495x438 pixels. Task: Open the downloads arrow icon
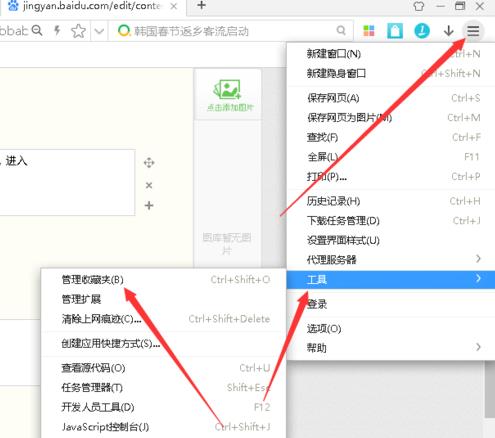tap(449, 31)
